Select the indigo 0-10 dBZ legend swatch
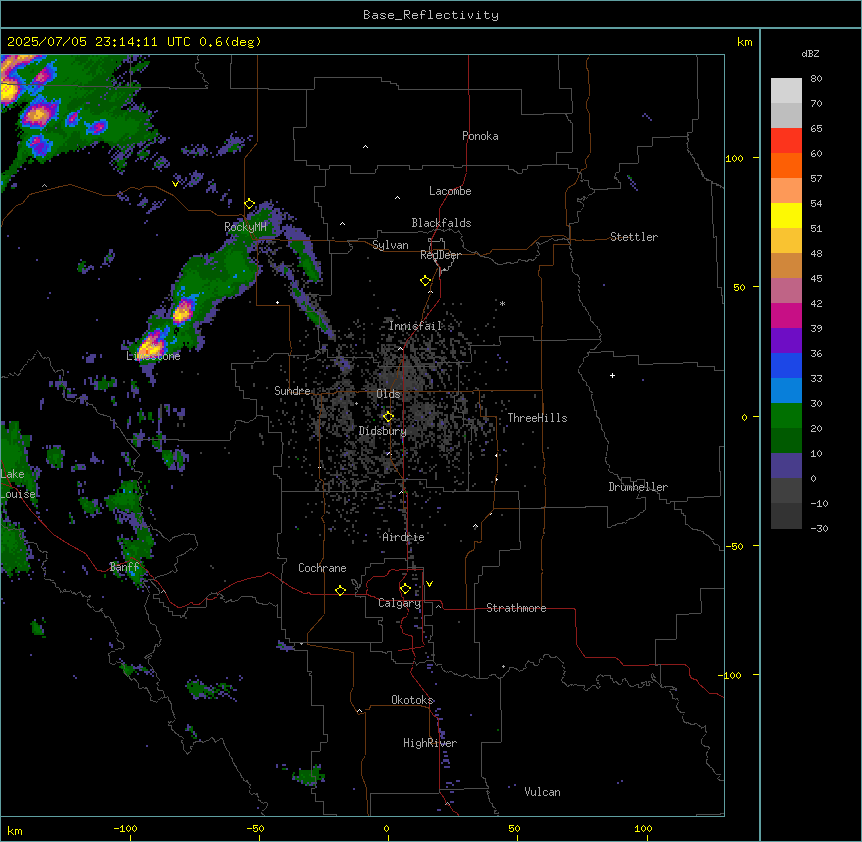The width and height of the screenshot is (862, 842). point(786,466)
